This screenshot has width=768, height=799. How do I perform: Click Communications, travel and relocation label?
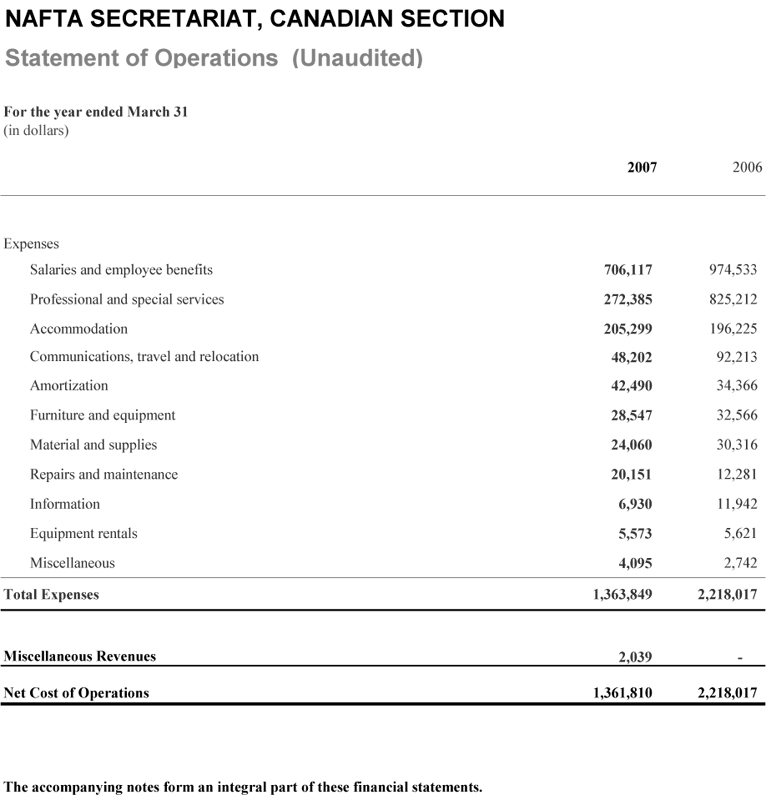pyautogui.click(x=144, y=356)
